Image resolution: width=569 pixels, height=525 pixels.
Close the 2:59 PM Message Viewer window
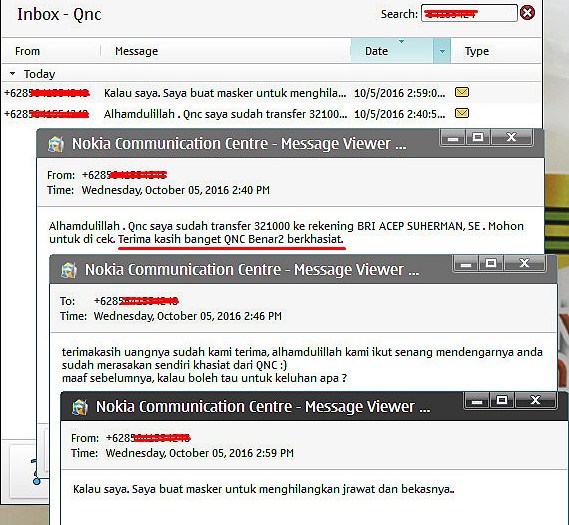coord(536,401)
